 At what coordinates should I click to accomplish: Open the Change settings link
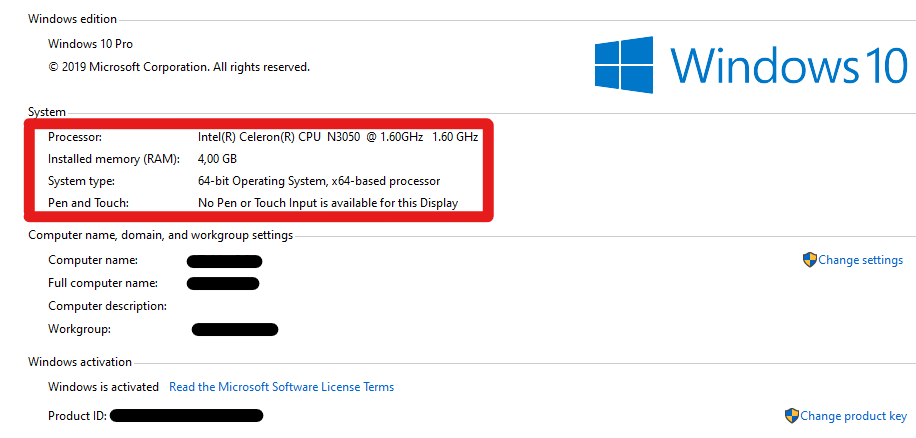[860, 260]
